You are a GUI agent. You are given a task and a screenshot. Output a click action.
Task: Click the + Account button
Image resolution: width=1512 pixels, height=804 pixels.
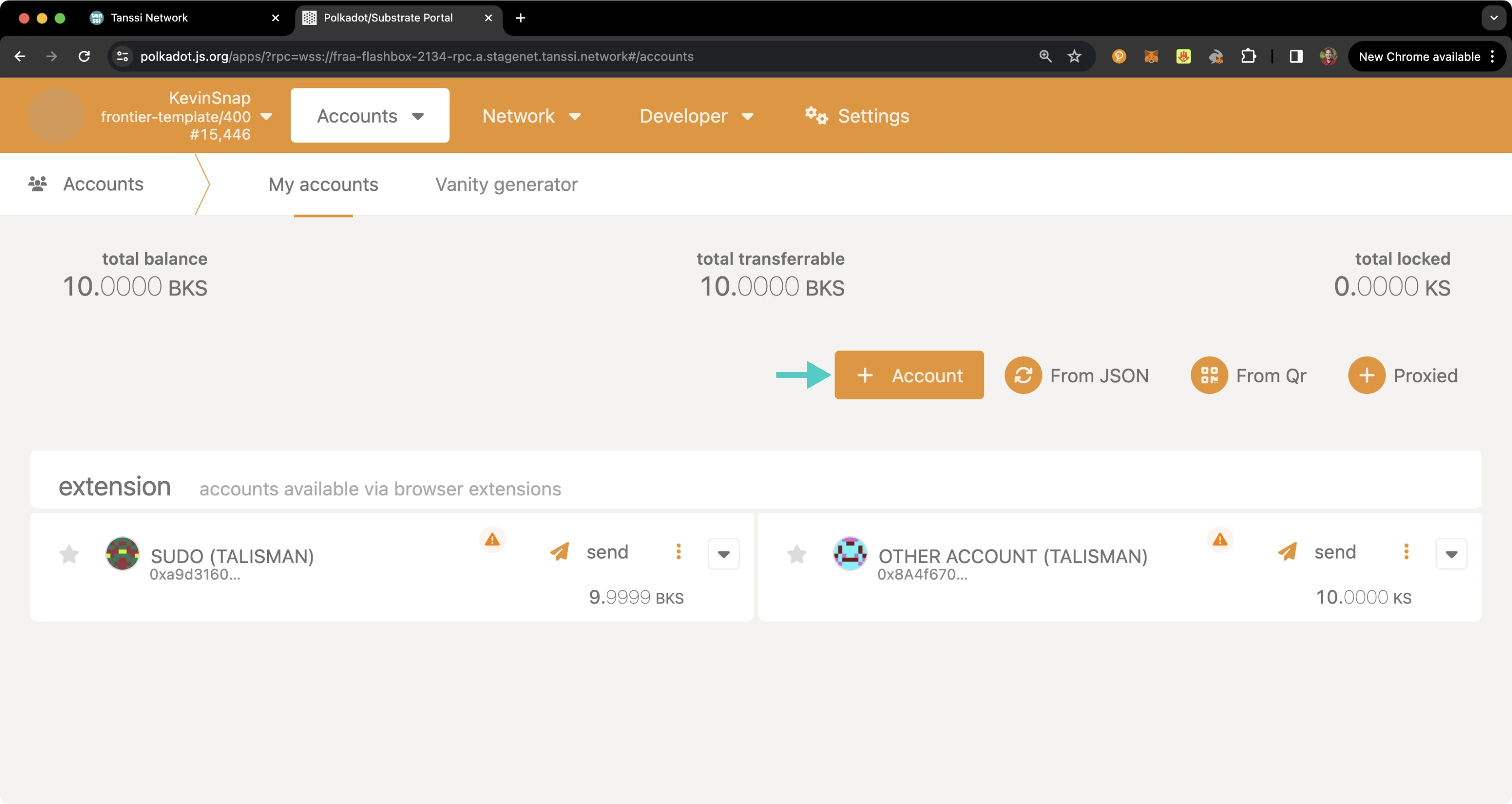tap(909, 375)
